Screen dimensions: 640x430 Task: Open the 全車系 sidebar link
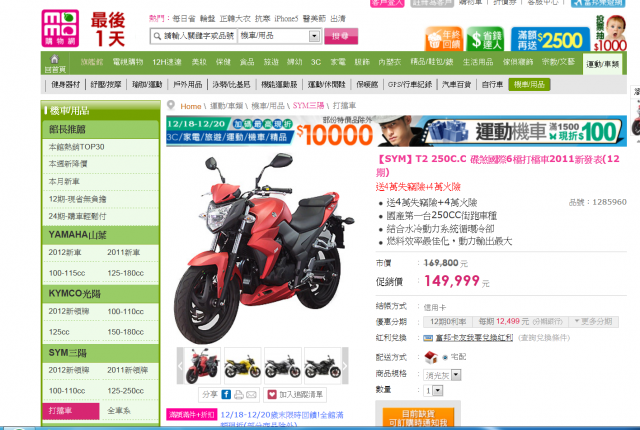(119, 411)
